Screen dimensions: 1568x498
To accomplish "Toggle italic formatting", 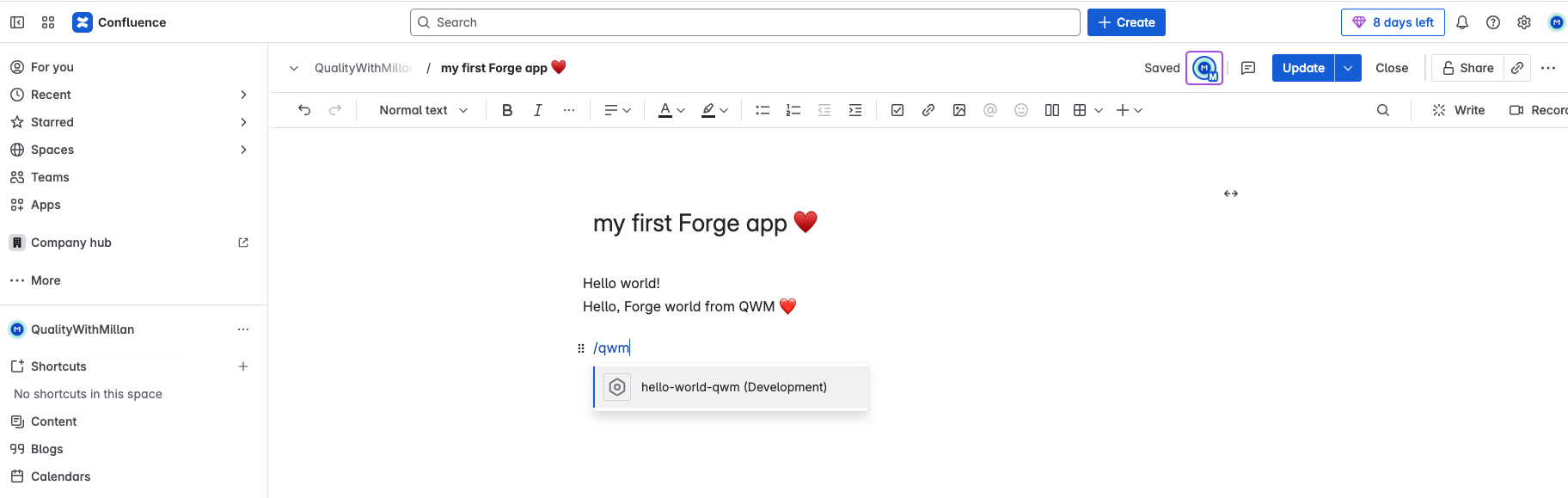I will (x=538, y=110).
